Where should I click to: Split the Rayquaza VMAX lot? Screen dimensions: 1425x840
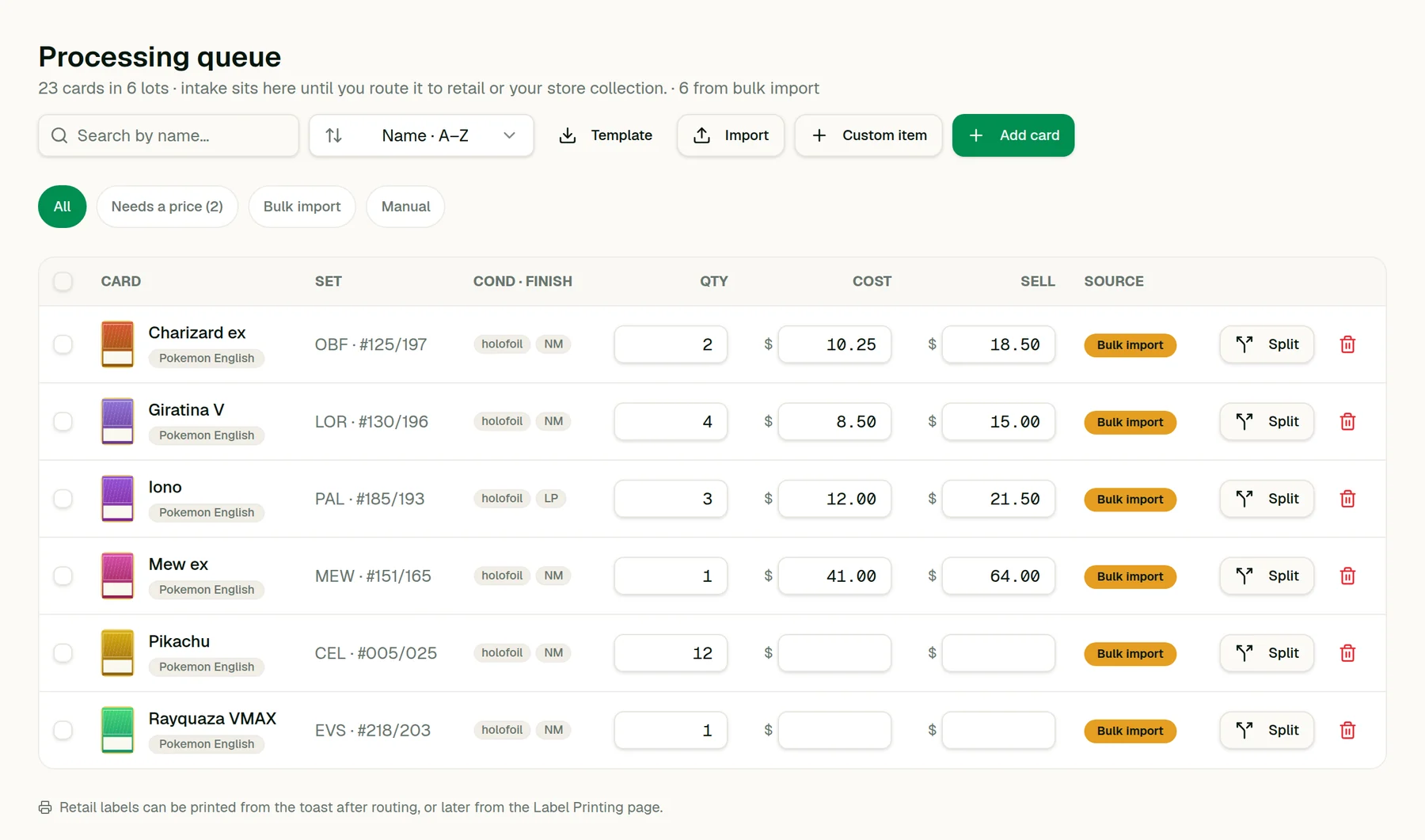1267,731
